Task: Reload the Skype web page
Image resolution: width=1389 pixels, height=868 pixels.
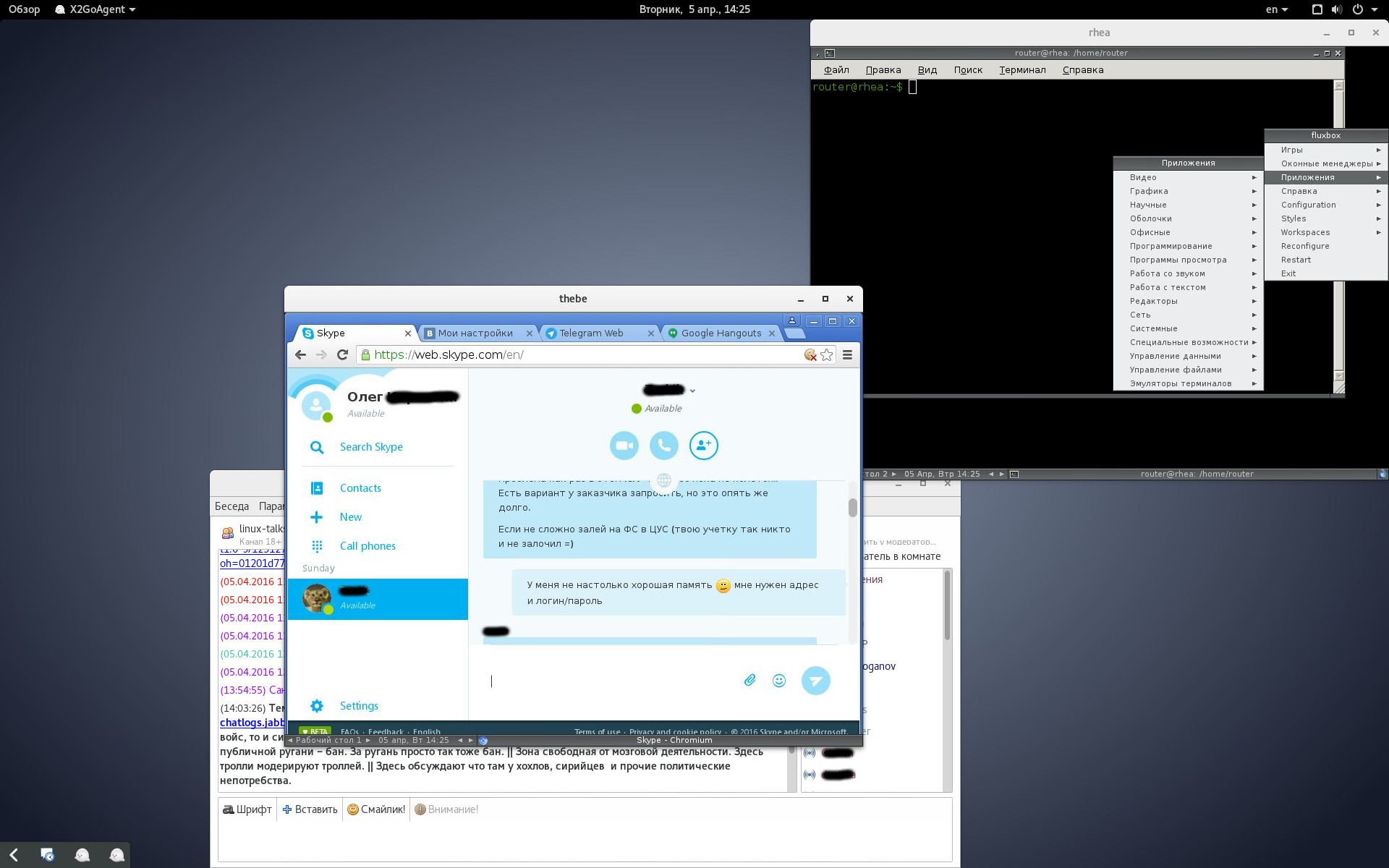Action: click(x=343, y=354)
